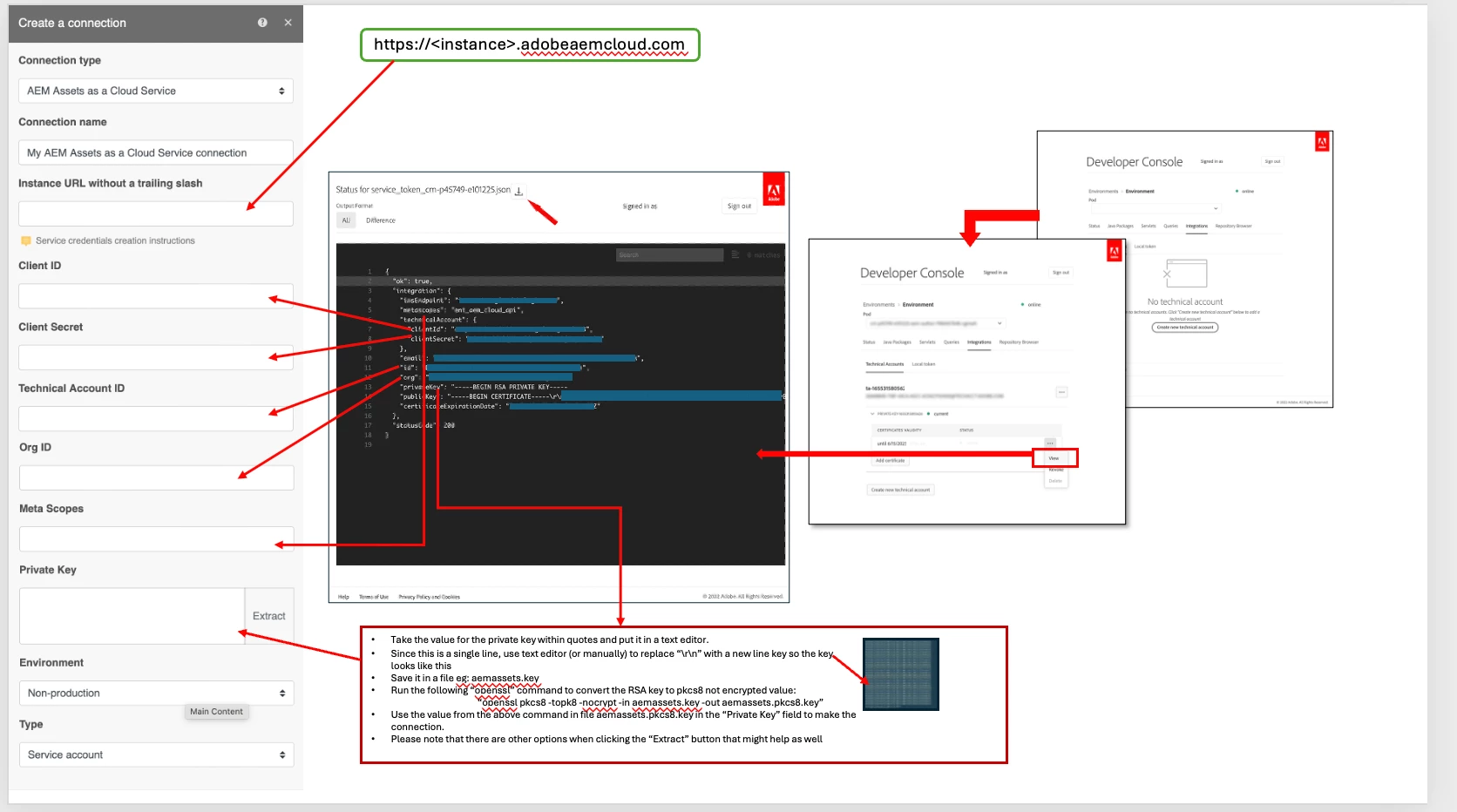Open the Environment dropdown showing Non-production
The height and width of the screenshot is (812, 1457).
tap(156, 694)
